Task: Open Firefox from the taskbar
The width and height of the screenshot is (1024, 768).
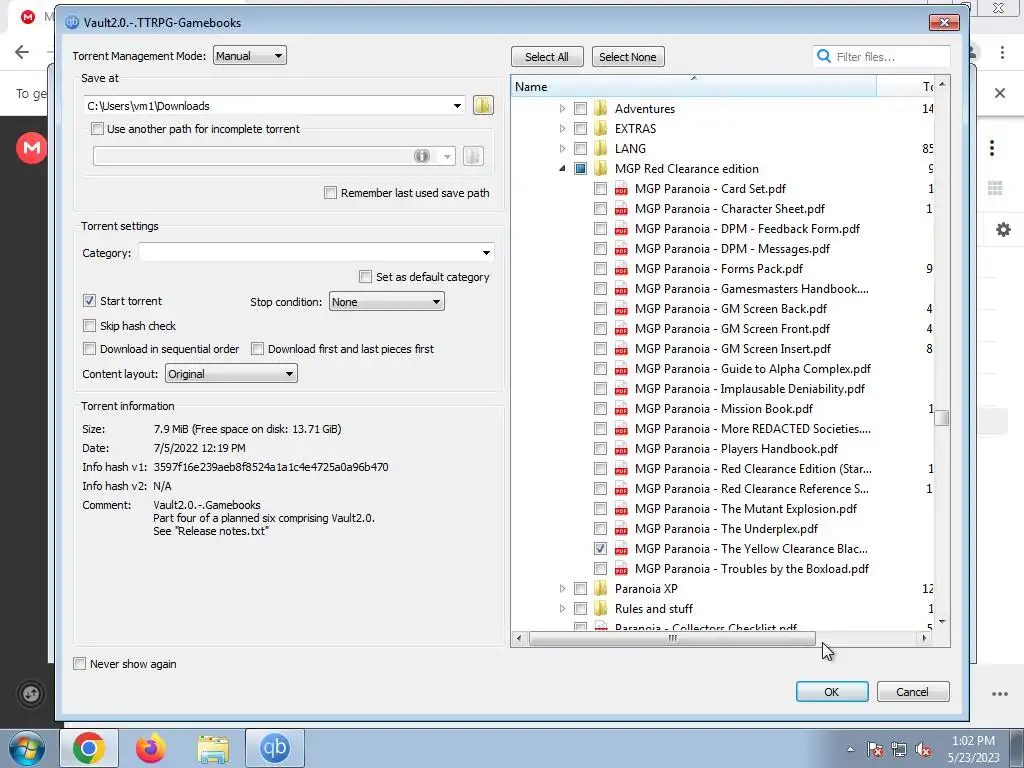Action: pyautogui.click(x=151, y=748)
